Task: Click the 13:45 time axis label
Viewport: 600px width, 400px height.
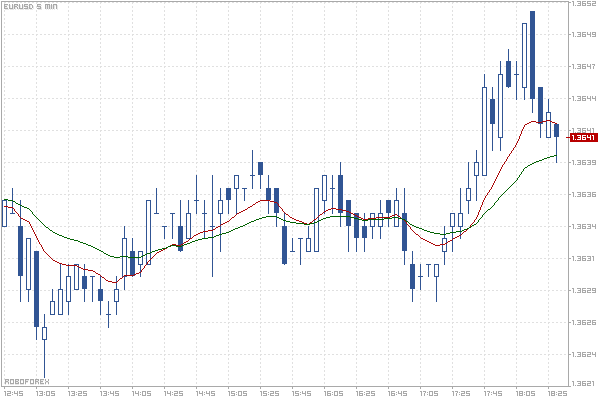Action: [x=109, y=393]
